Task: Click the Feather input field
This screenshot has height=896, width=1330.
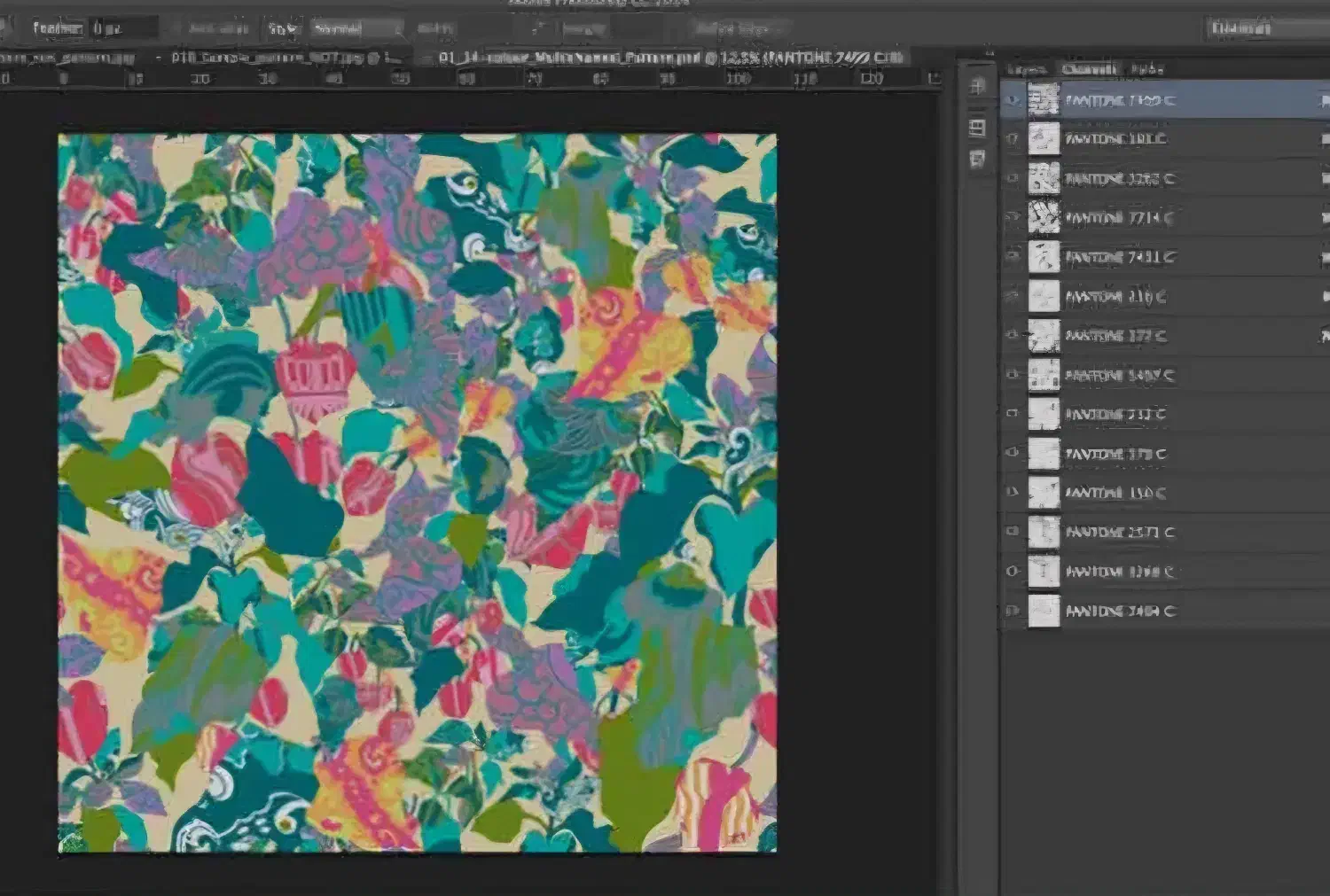Action: coord(122,28)
